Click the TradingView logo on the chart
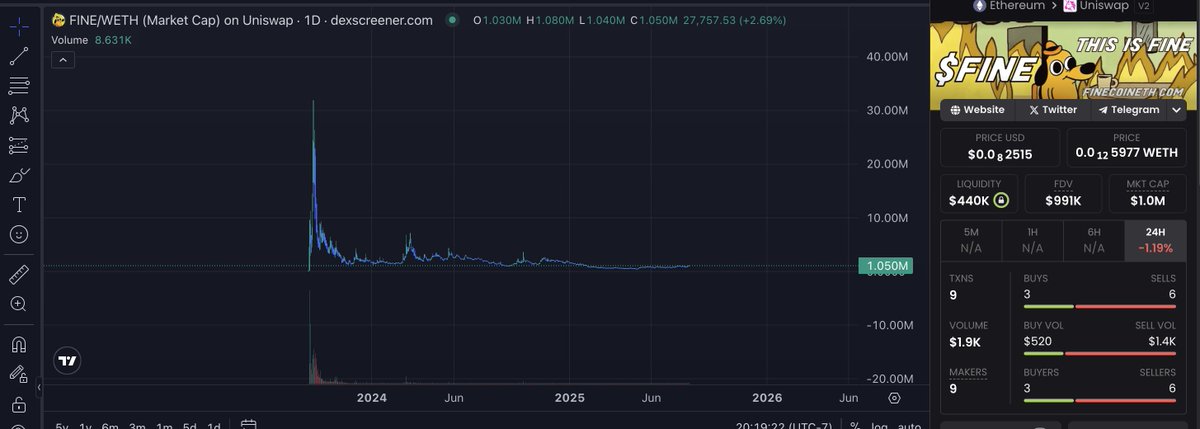Screen dimensions: 1200x429 67,361
